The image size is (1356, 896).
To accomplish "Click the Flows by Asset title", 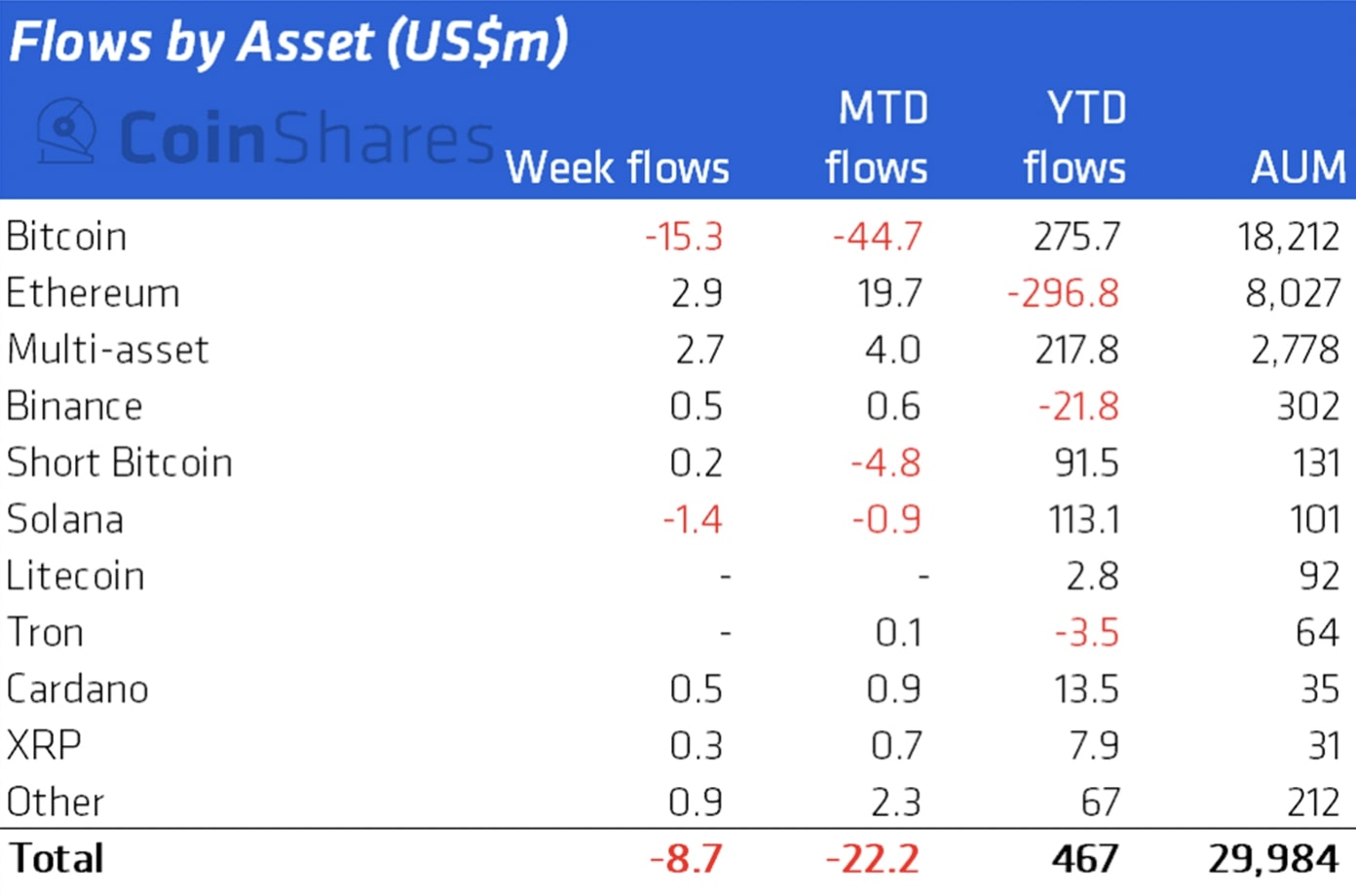I will 288,43.
